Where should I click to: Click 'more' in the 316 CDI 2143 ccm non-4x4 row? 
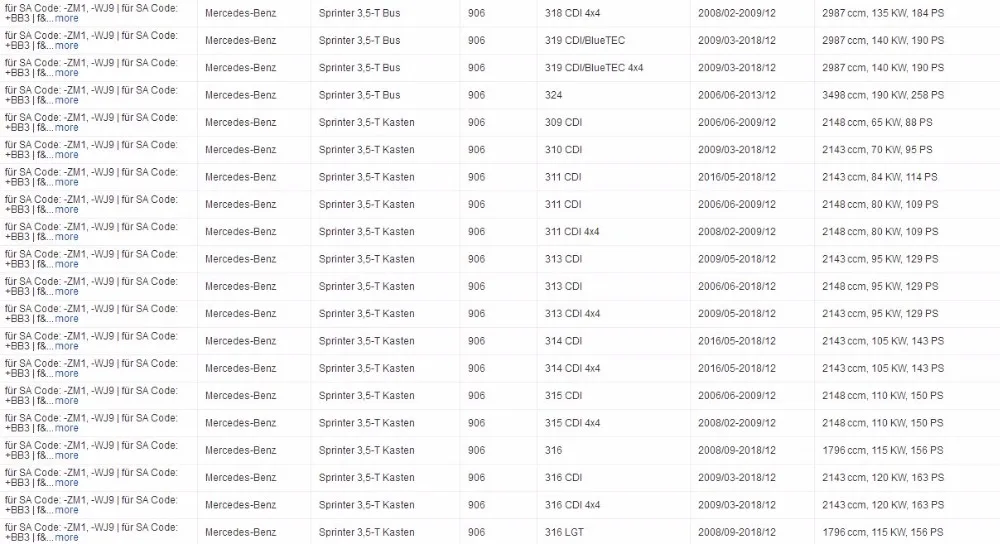point(66,483)
